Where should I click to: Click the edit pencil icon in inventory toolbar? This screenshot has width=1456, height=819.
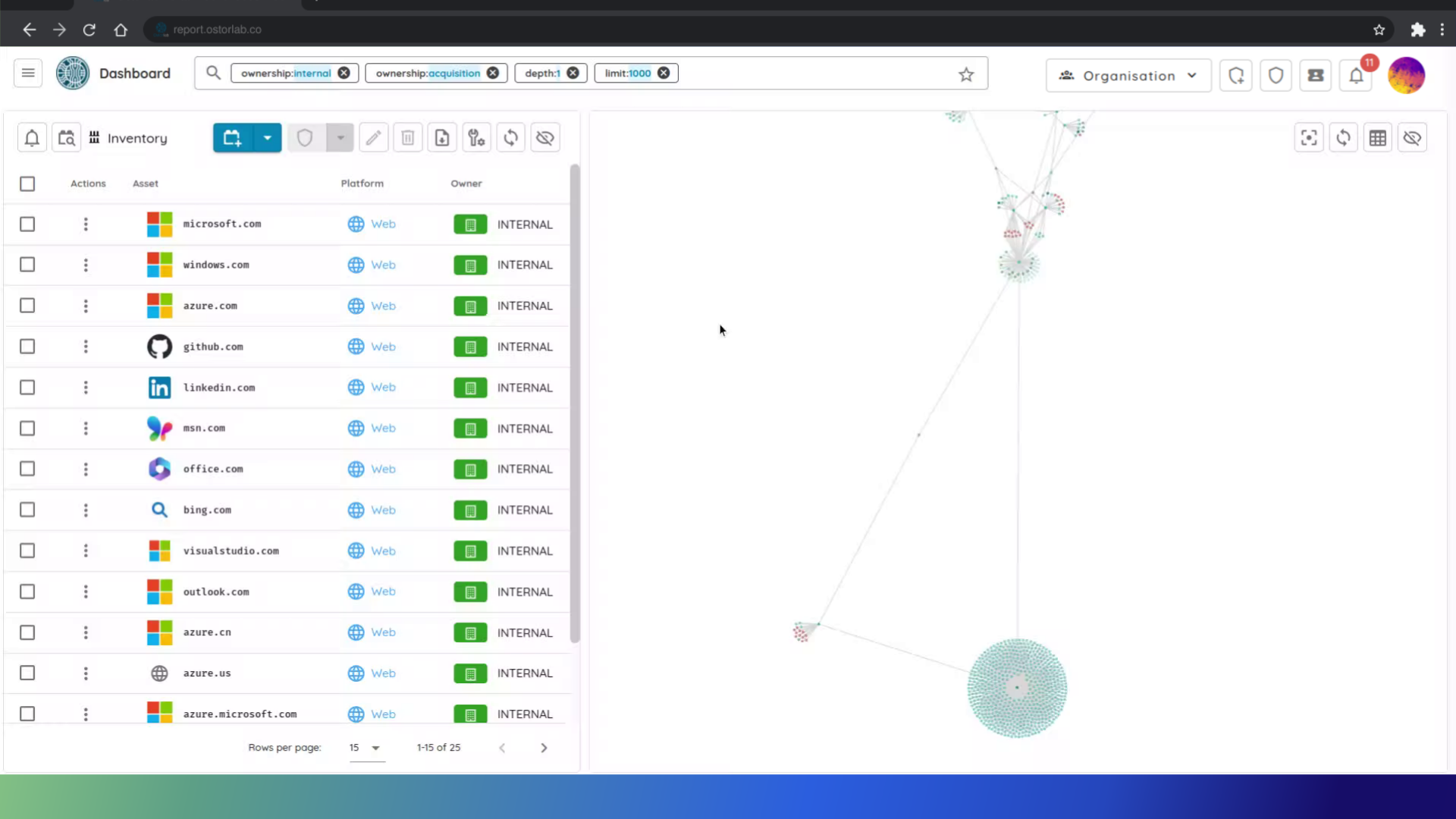(373, 138)
